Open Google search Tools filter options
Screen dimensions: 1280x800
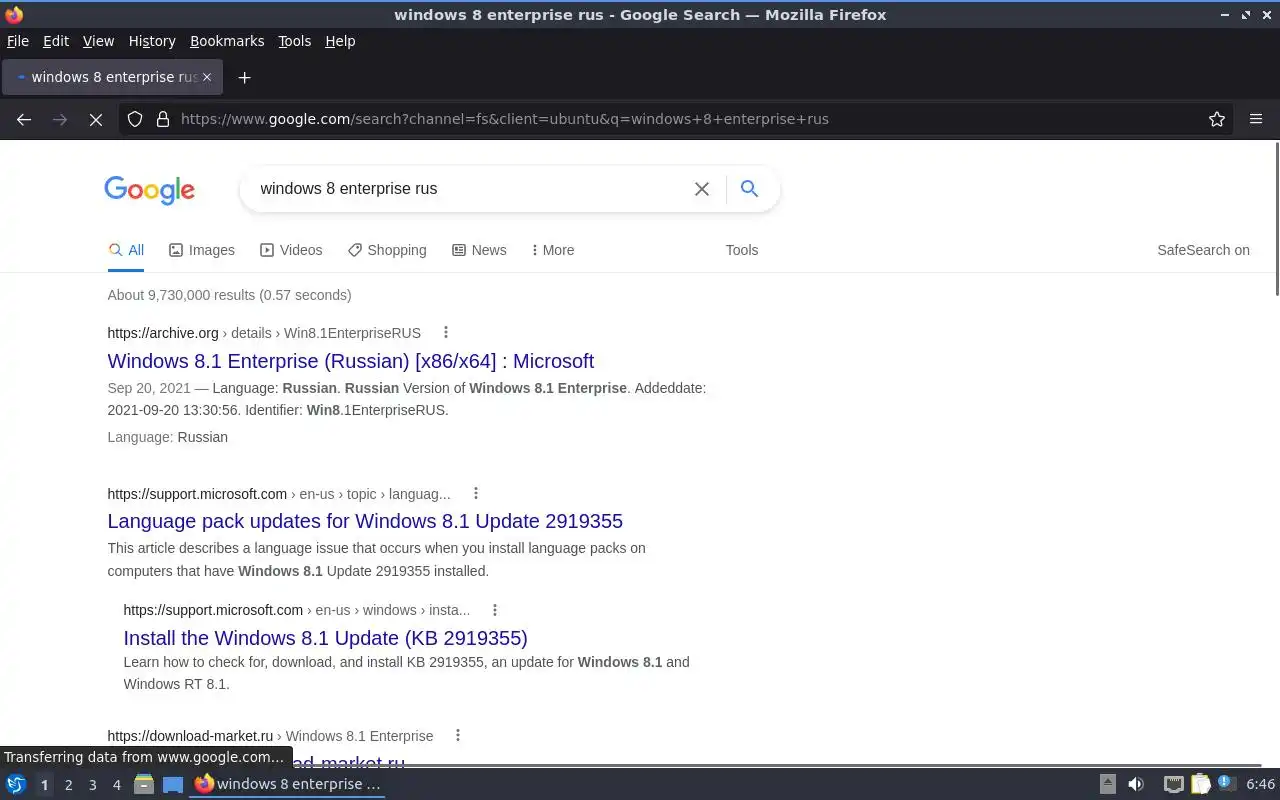tap(742, 250)
